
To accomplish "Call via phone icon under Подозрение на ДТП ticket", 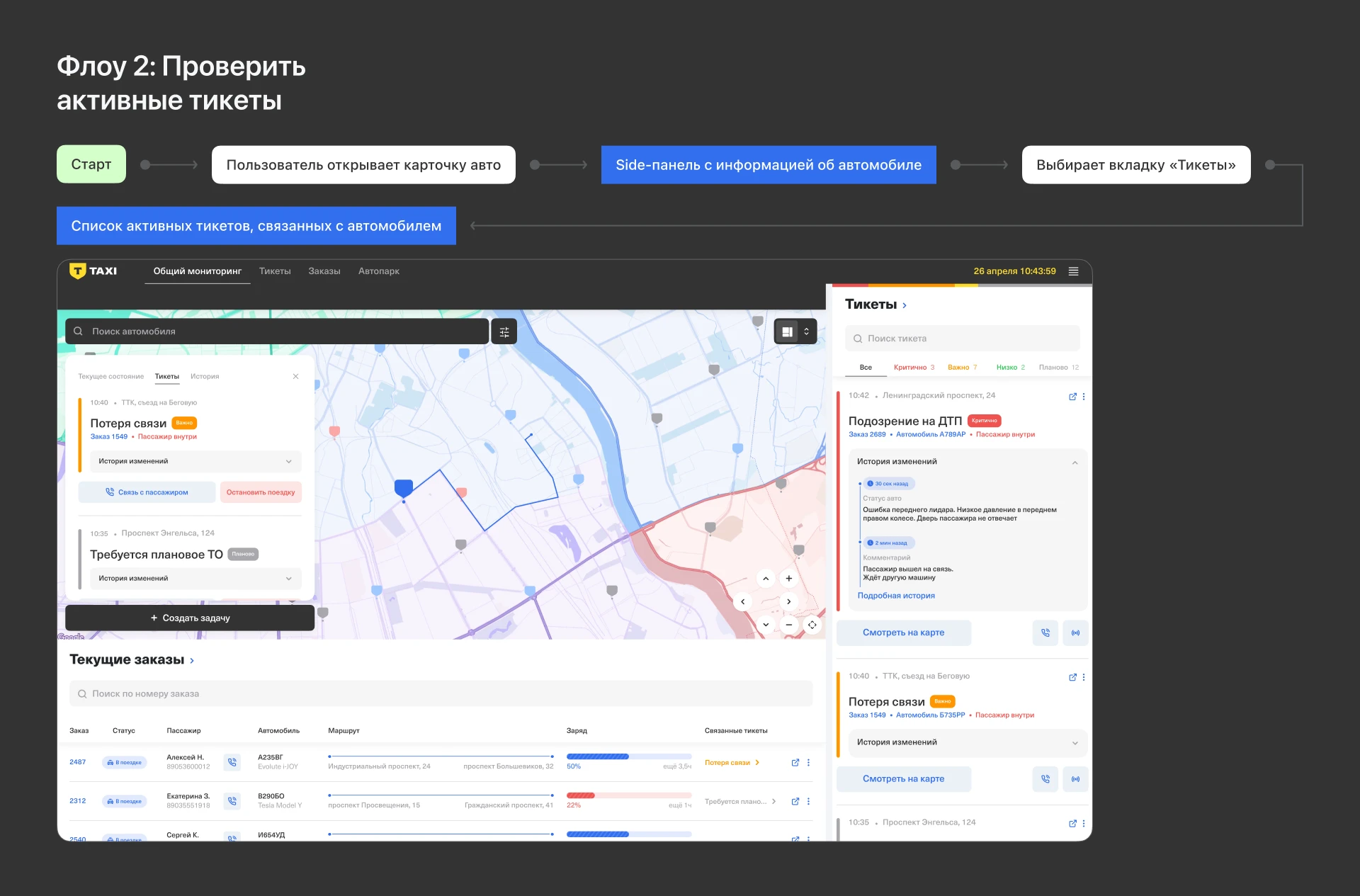I will (1045, 633).
